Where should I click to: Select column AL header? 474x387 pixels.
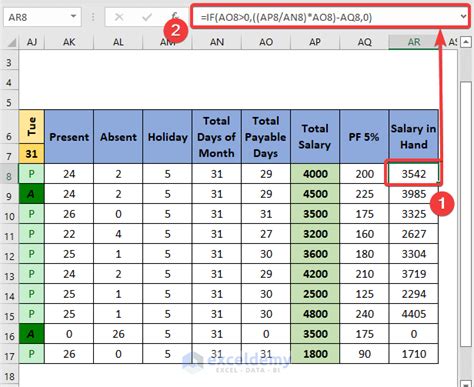point(118,42)
